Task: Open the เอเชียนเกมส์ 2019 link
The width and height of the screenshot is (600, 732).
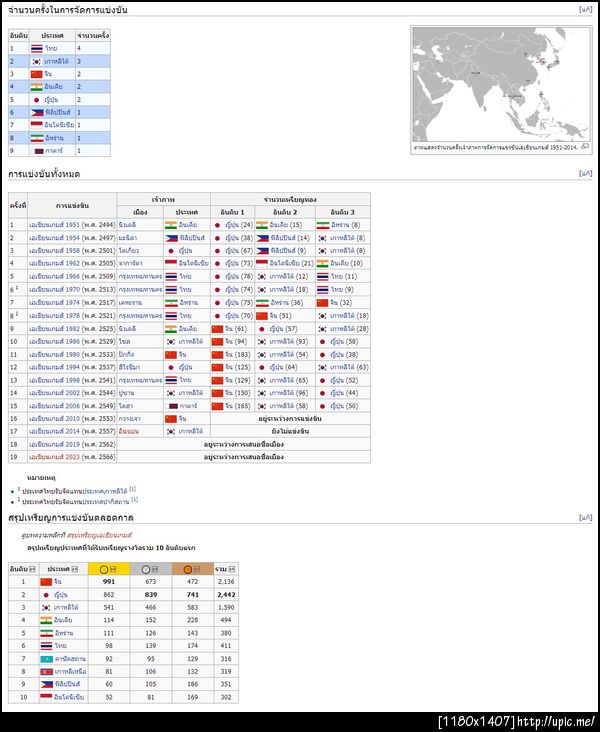Action: pos(54,444)
